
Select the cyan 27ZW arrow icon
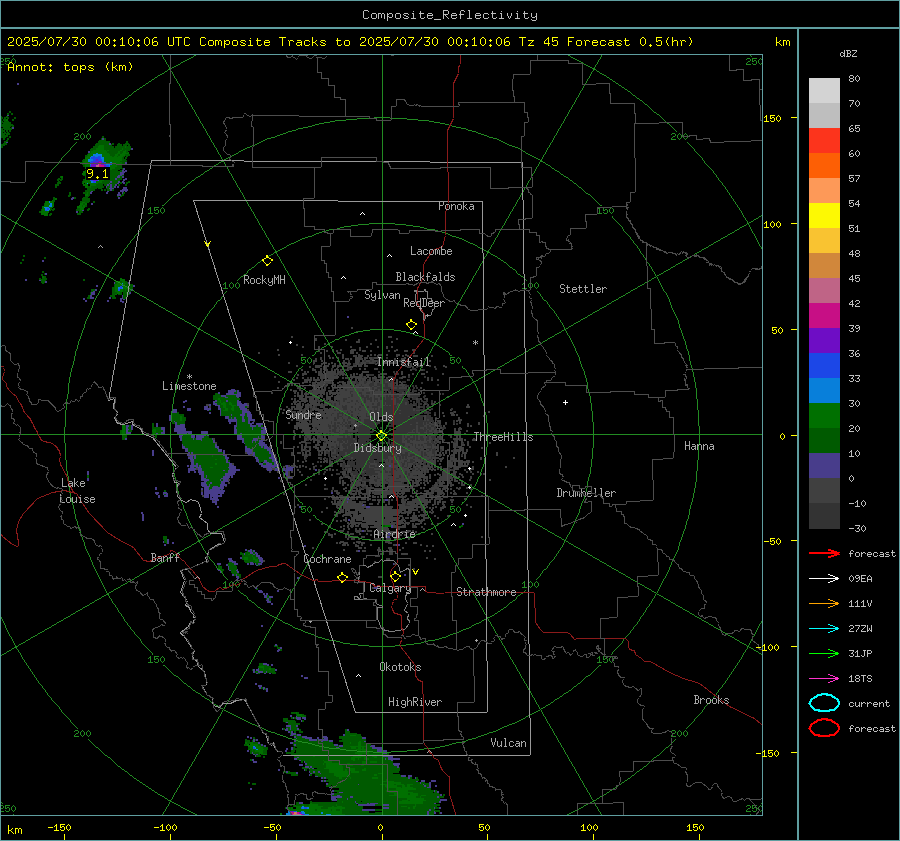tap(824, 629)
